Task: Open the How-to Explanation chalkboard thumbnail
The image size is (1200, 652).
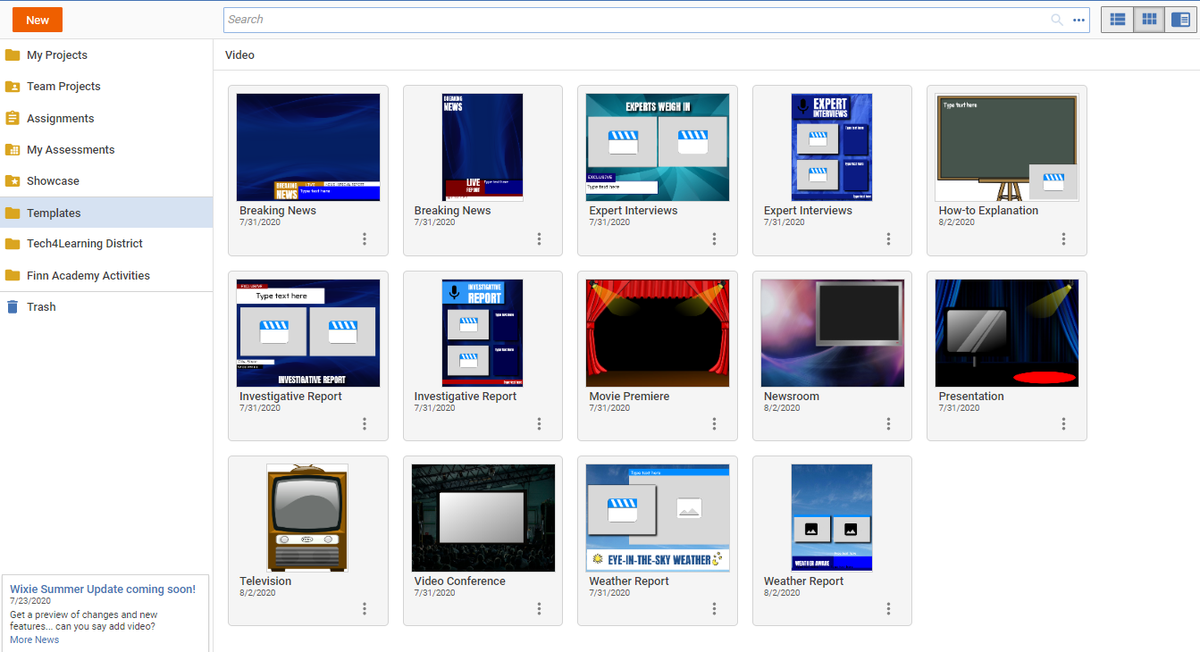Action: pos(1007,148)
